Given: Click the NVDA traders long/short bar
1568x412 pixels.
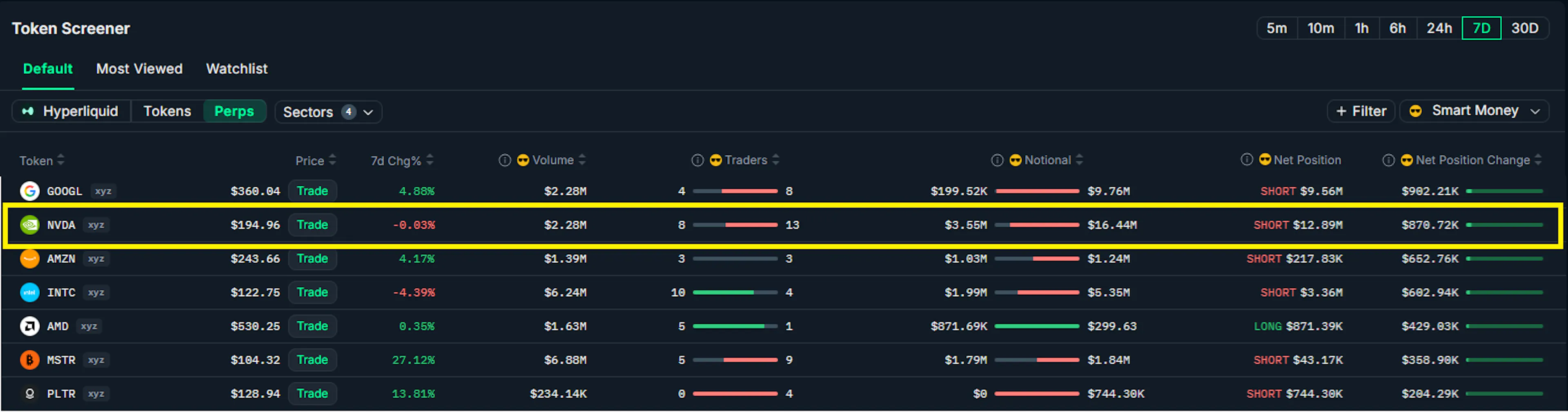Looking at the screenshot, I should coord(735,225).
